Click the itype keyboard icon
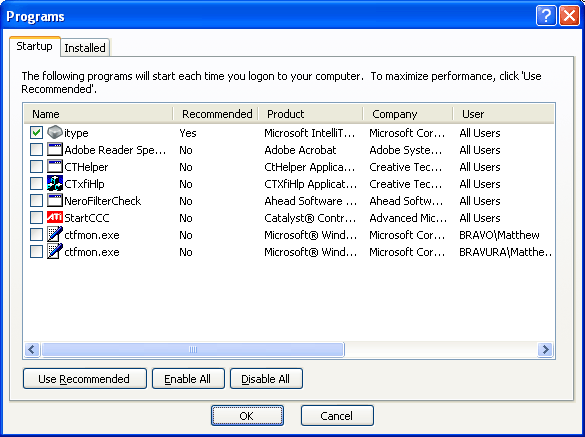The image size is (585, 437). (55, 132)
